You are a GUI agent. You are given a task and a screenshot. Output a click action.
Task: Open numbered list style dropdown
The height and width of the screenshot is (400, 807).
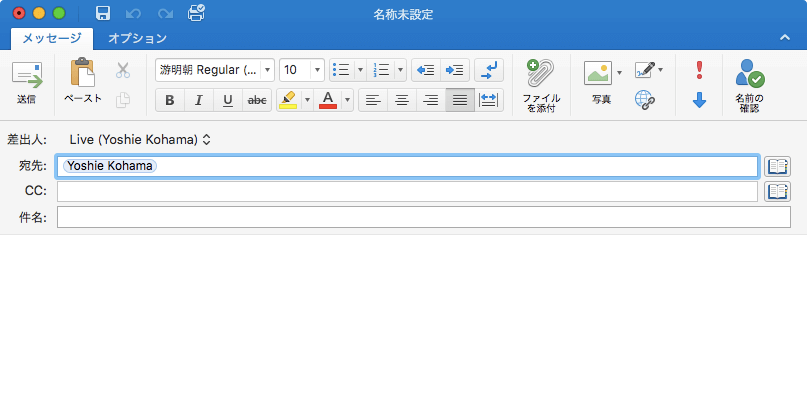tap(401, 69)
